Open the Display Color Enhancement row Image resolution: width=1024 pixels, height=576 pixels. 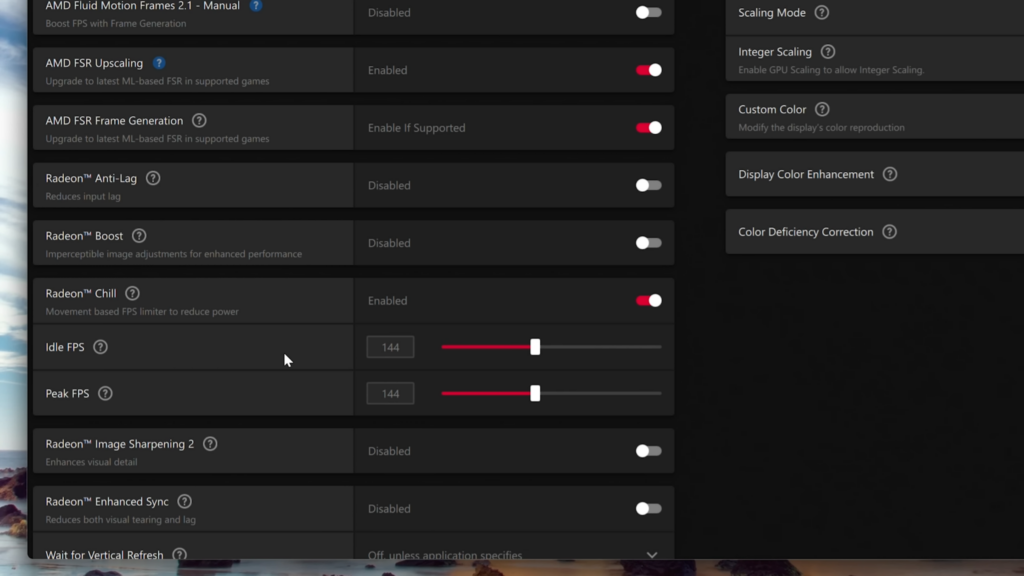[x=874, y=174]
